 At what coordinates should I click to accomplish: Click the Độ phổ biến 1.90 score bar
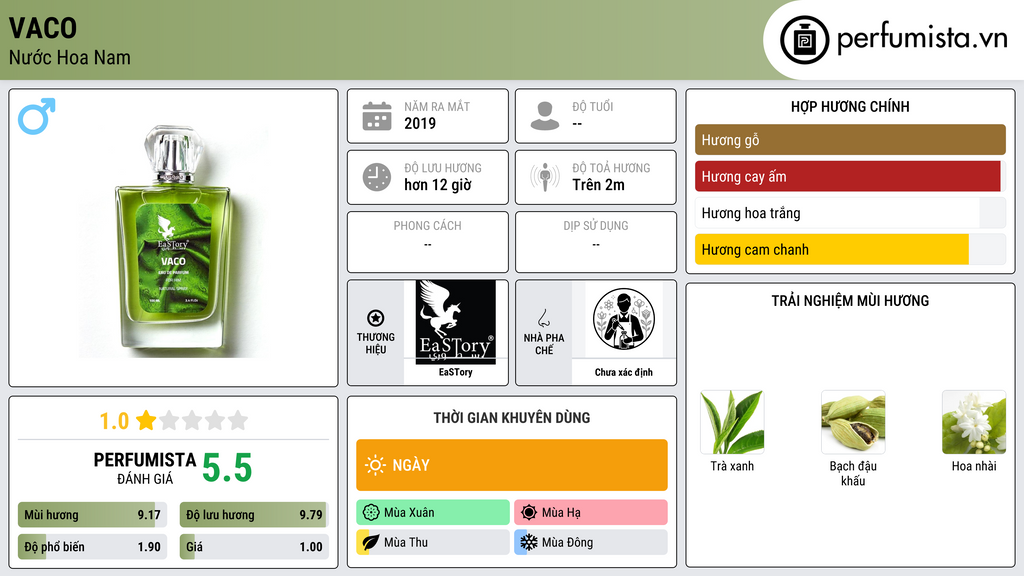click(x=92, y=547)
